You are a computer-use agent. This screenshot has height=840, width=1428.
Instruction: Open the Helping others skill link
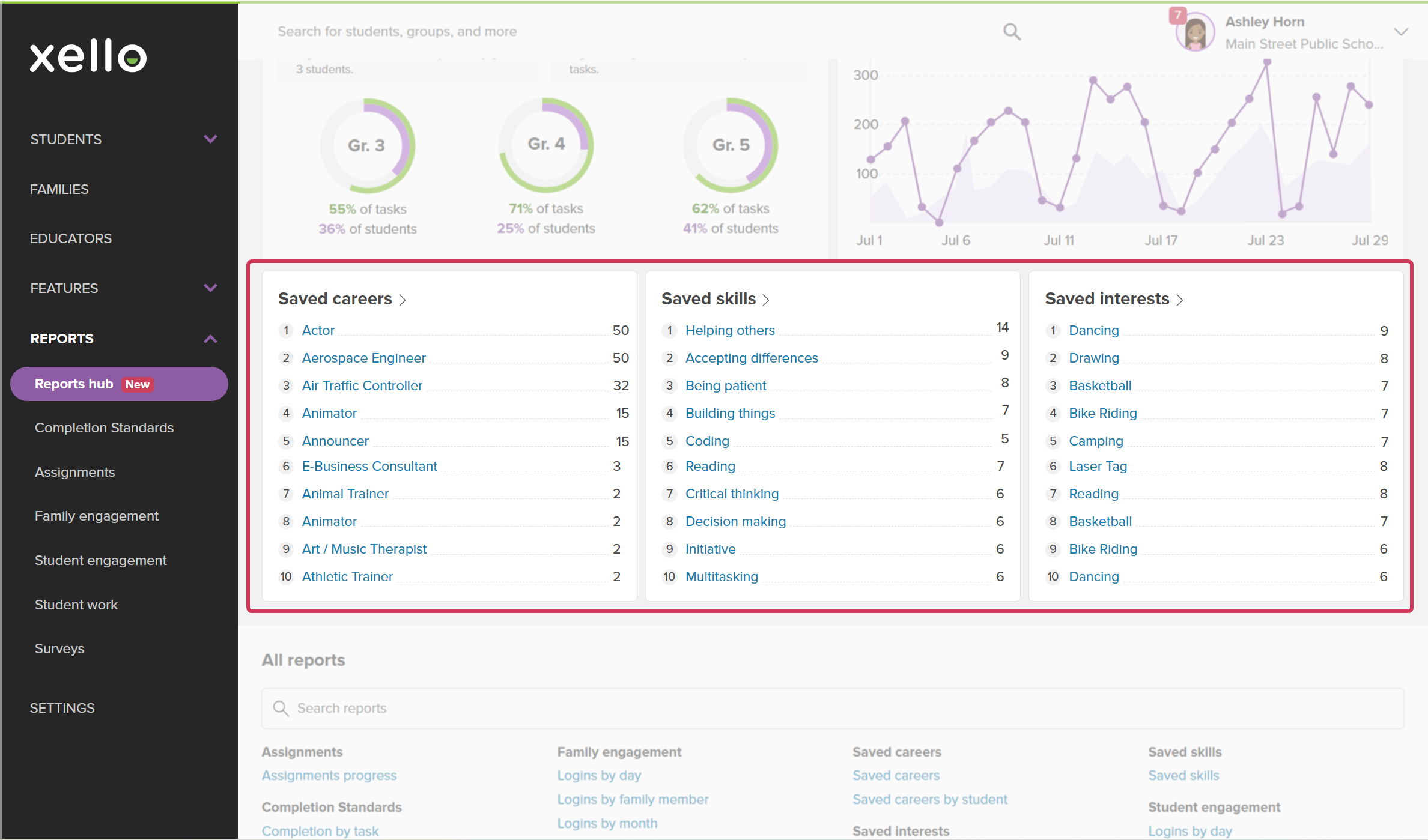(x=730, y=330)
